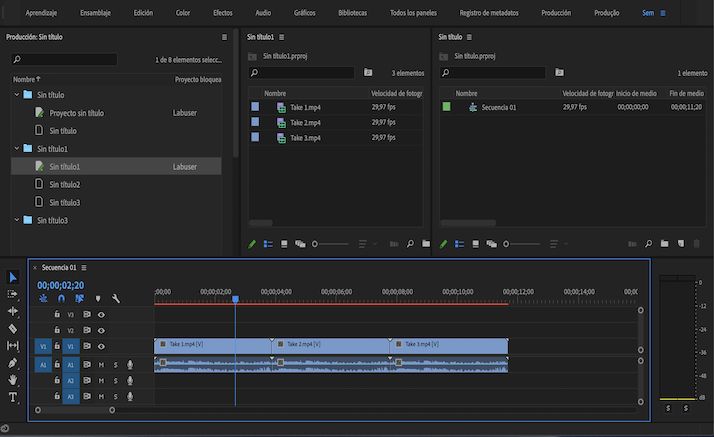Collapse the Sin título1 folder
714x437 pixels.
(17, 148)
